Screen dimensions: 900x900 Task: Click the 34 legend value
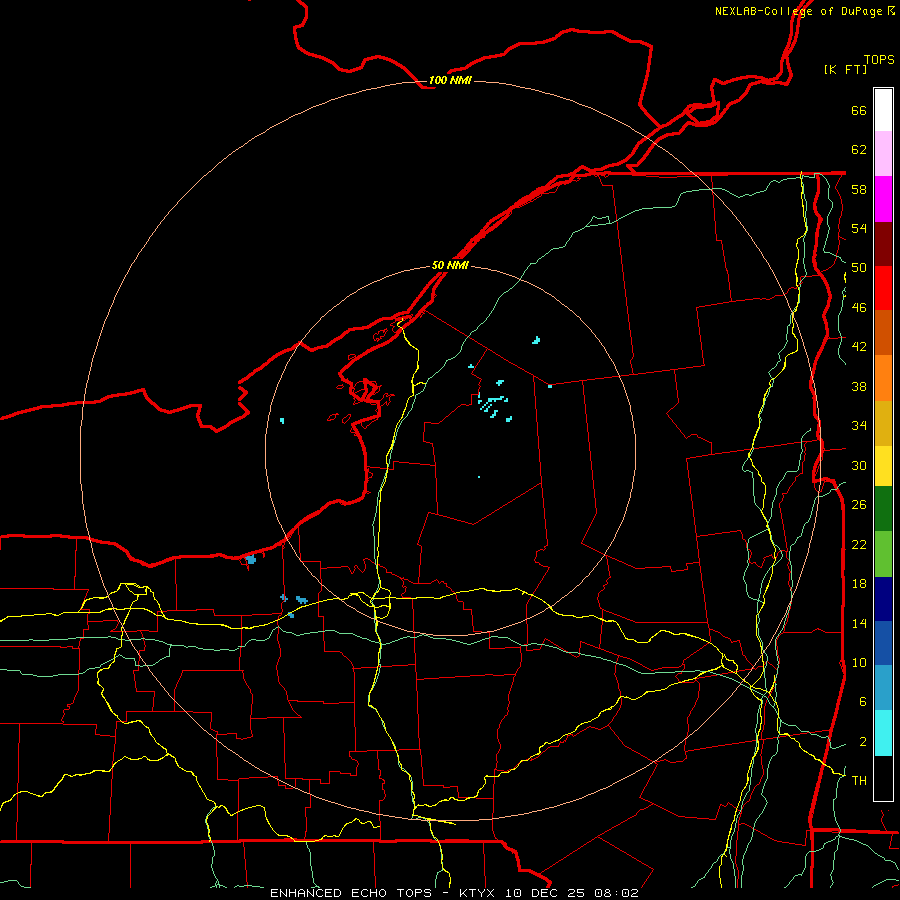pos(859,426)
